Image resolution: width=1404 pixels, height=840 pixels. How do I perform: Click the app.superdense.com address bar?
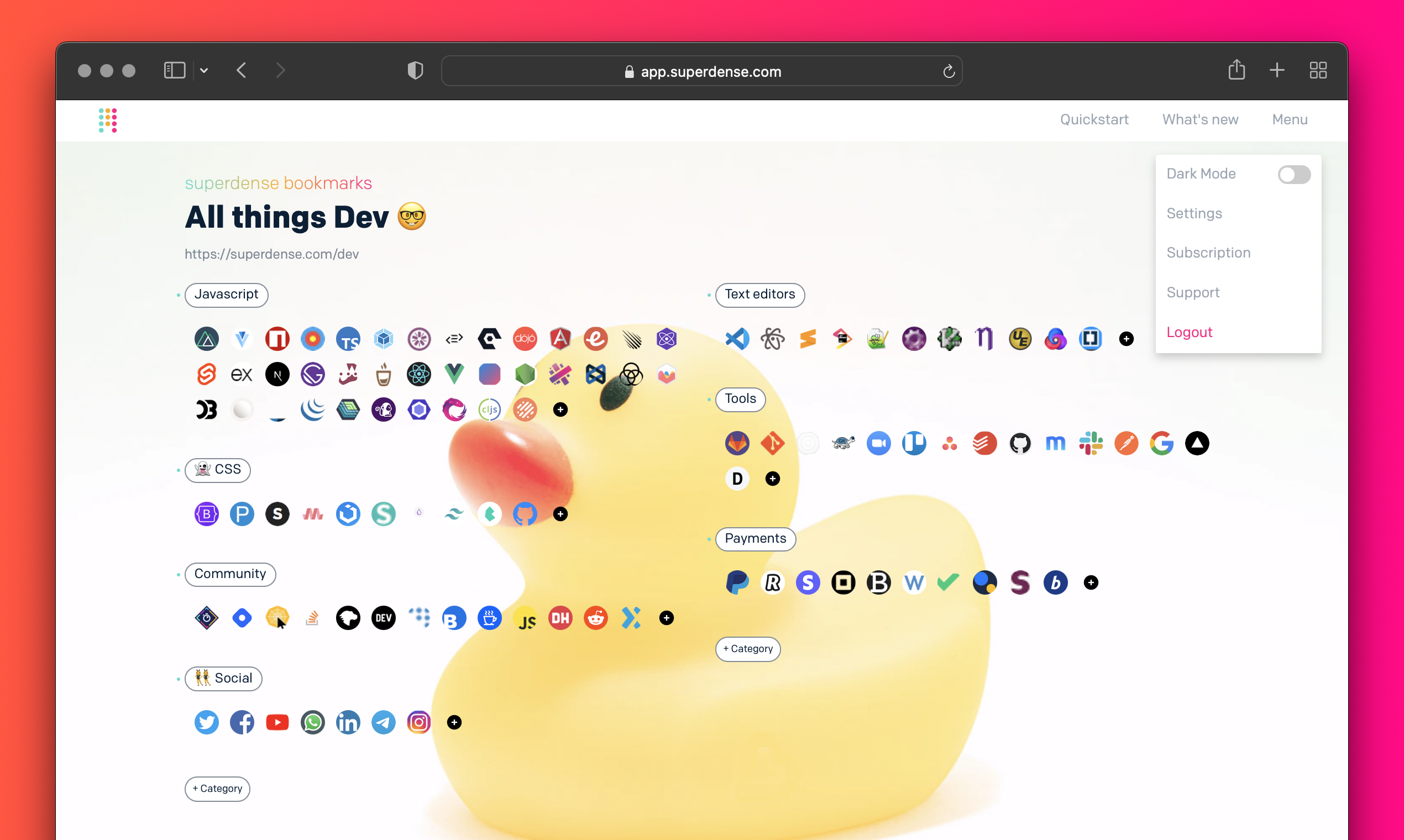click(701, 71)
